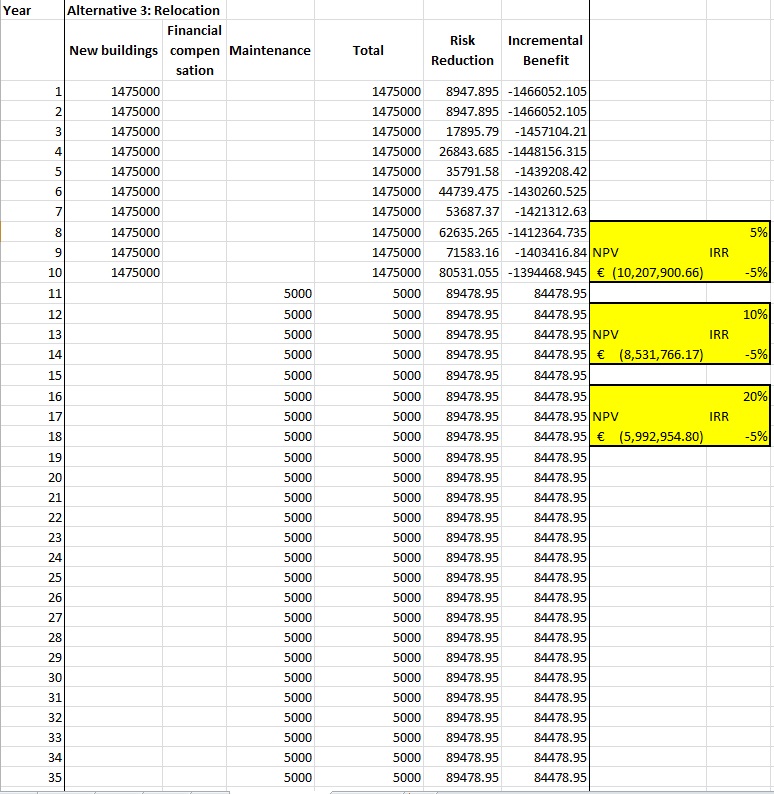Select Incremental Benefit 84478.95 in year 19 row
The width and height of the screenshot is (774, 794).
tap(546, 457)
